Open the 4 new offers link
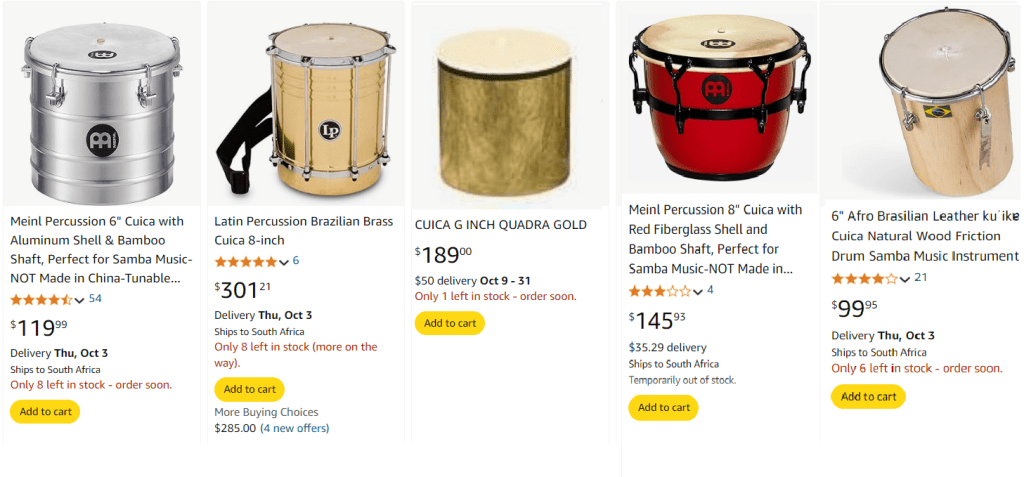Screen dimensions: 1024x477 pyautogui.click(x=294, y=428)
